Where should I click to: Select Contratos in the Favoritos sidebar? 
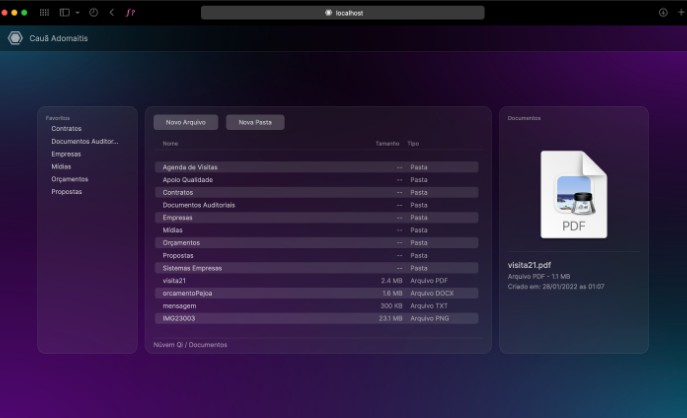(x=67, y=129)
